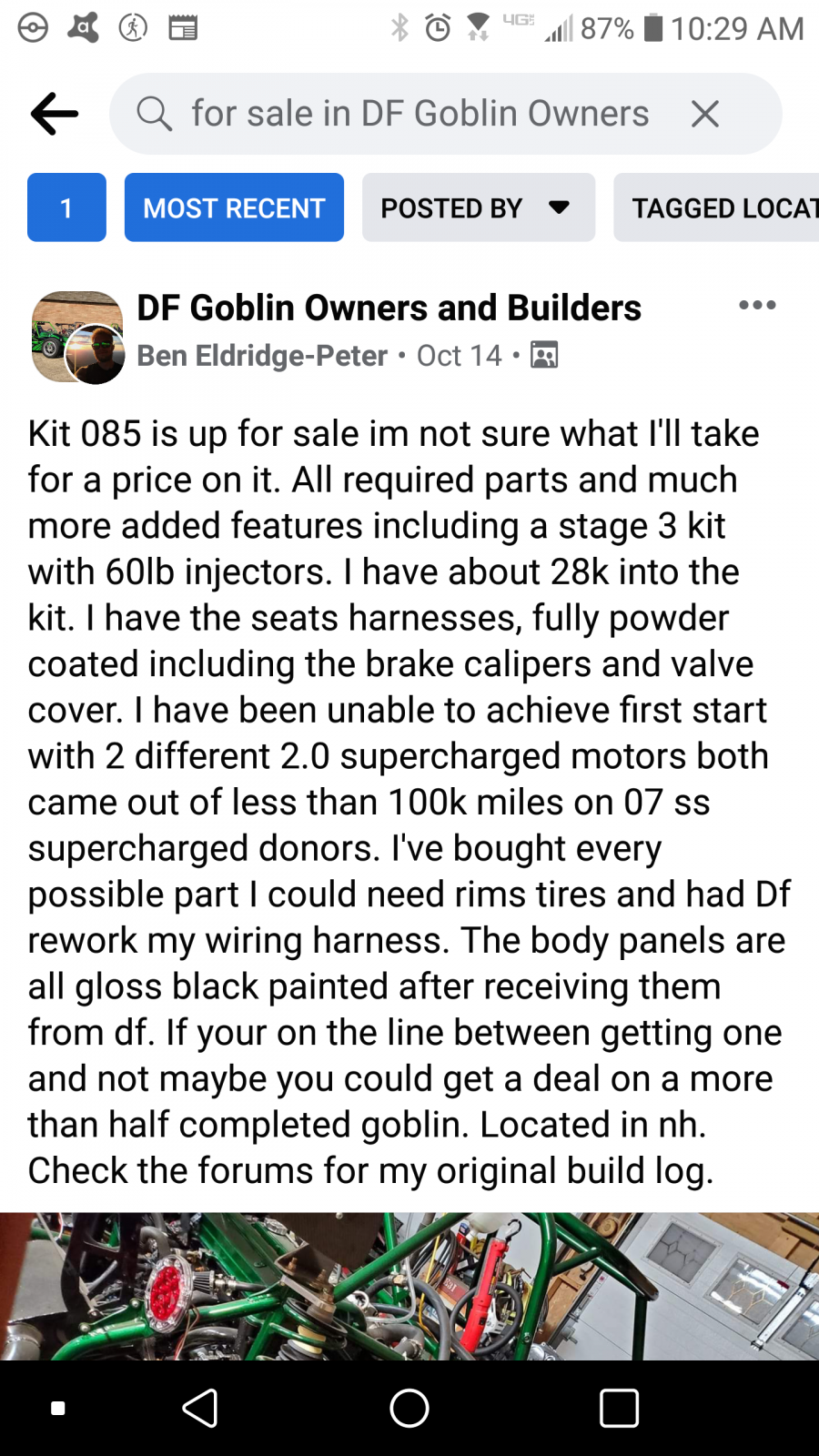Toggle the MOST RECENT filter
Image resolution: width=819 pixels, height=1456 pixels.
coord(234,207)
